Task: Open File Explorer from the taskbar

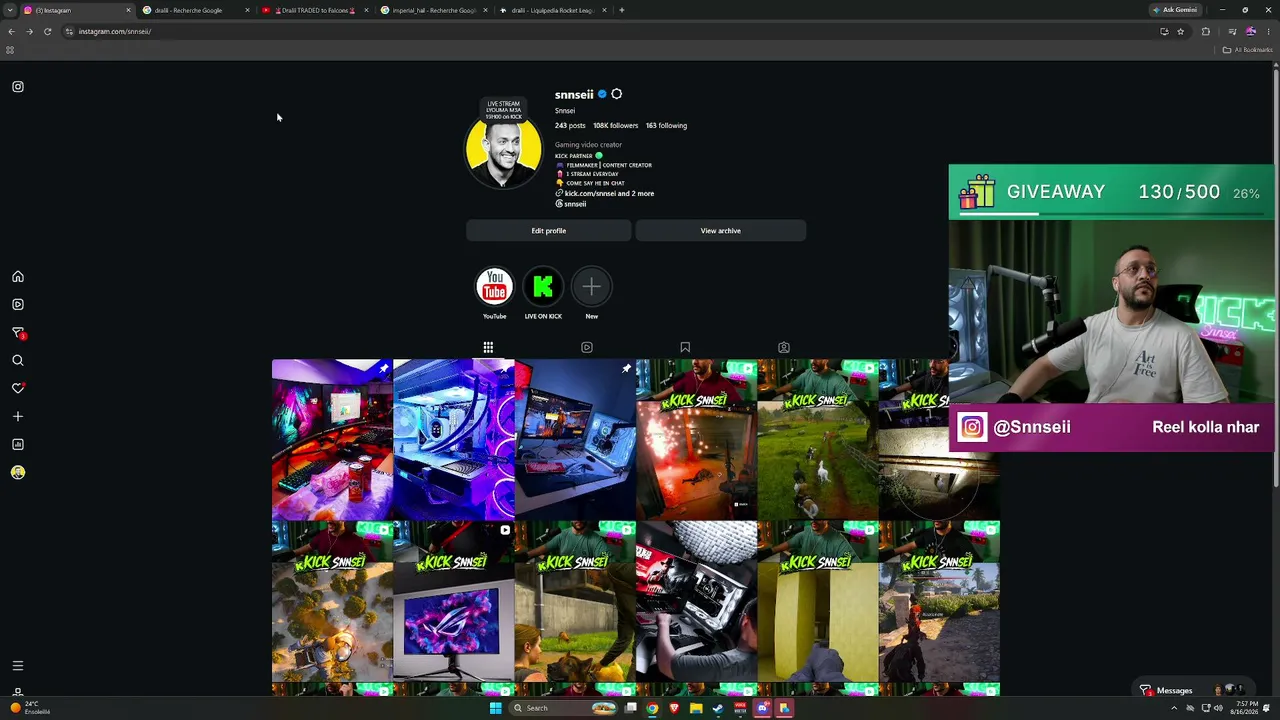Action: [x=696, y=709]
